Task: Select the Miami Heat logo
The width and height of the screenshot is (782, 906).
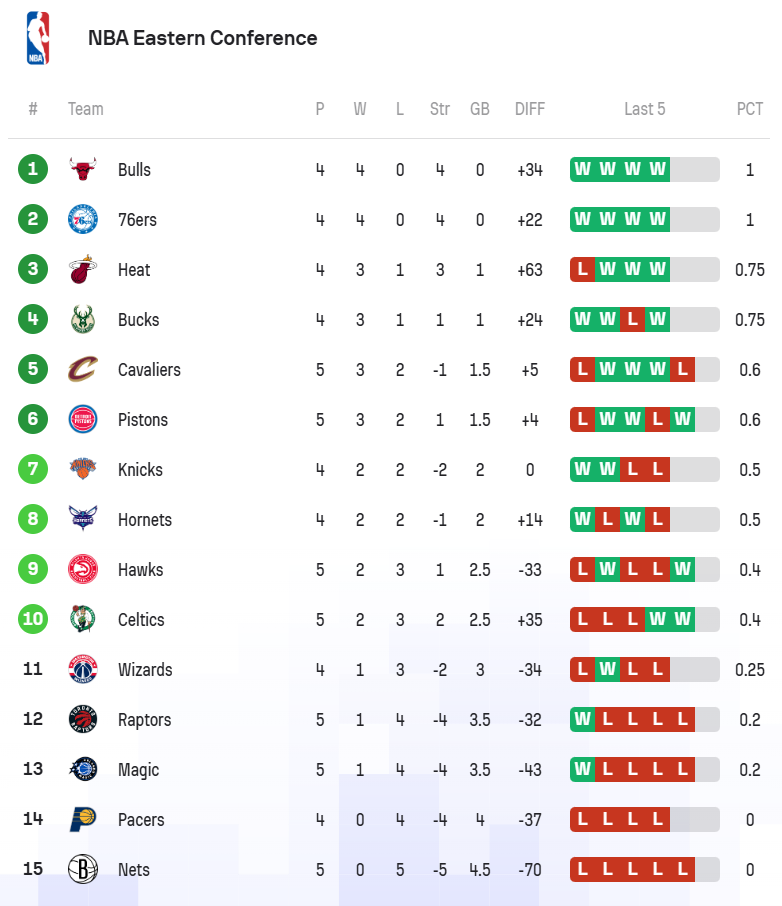Action: [83, 269]
